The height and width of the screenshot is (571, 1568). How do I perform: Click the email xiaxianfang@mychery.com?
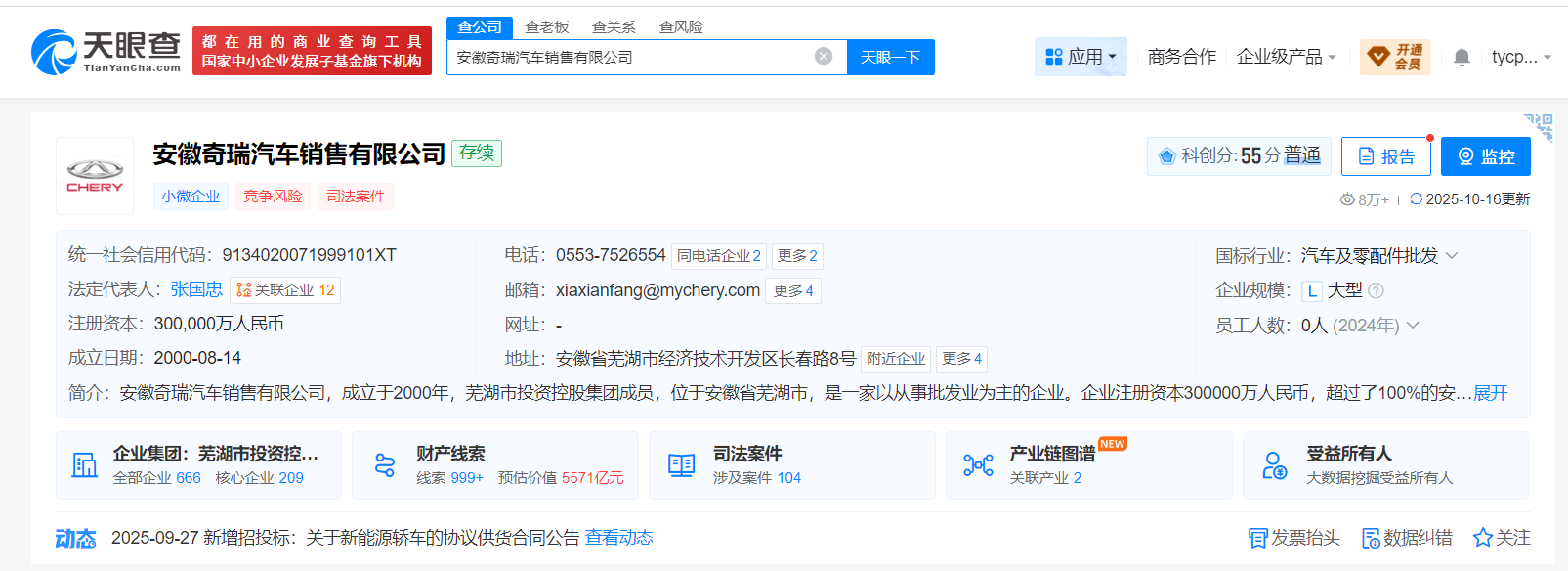pyautogui.click(x=657, y=290)
